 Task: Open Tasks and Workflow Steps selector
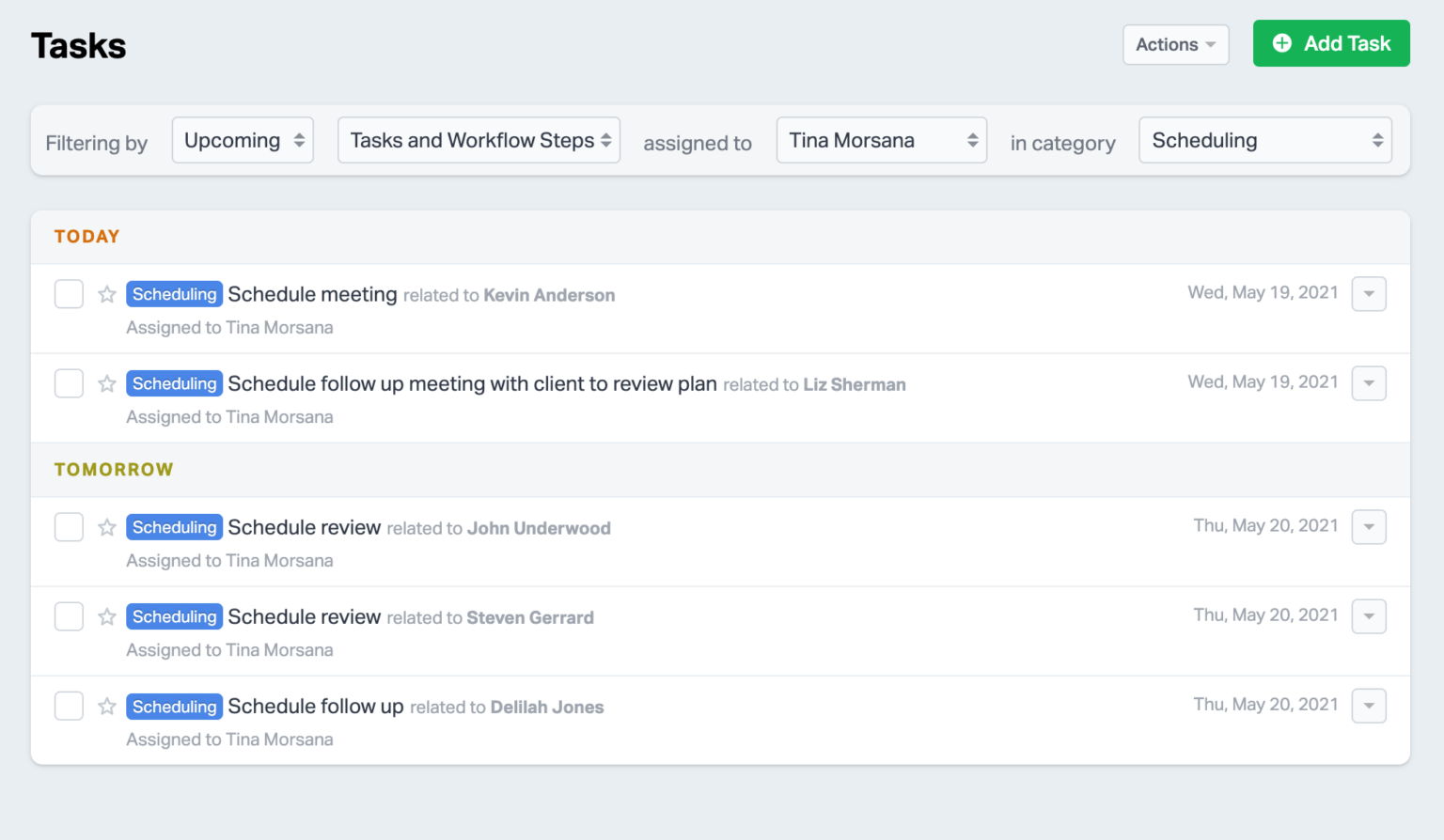coord(479,139)
